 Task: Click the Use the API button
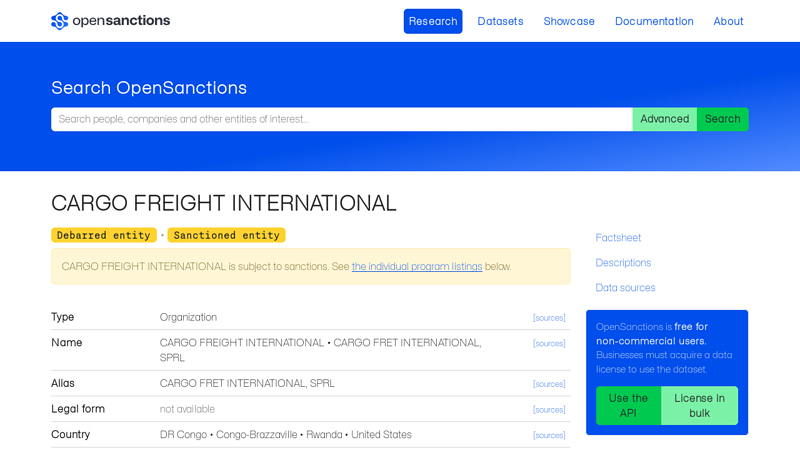pyautogui.click(x=628, y=406)
